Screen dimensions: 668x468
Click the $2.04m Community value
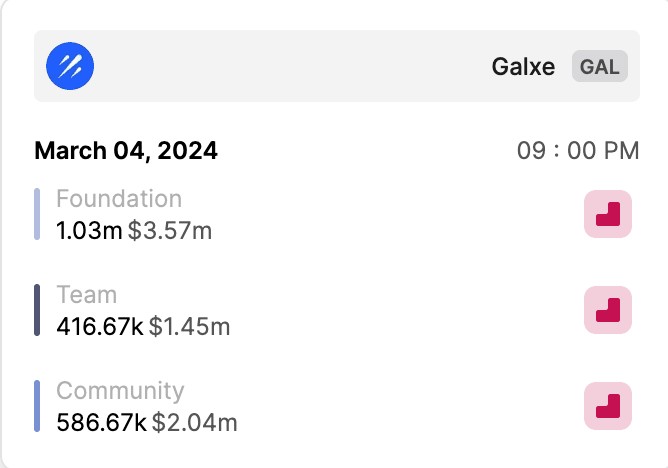coord(194,423)
